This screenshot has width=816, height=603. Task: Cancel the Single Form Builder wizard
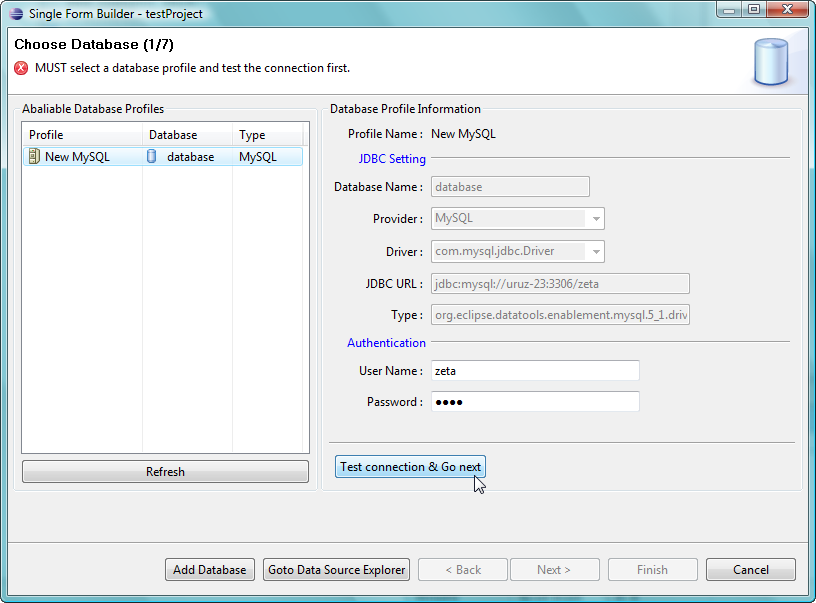(750, 570)
